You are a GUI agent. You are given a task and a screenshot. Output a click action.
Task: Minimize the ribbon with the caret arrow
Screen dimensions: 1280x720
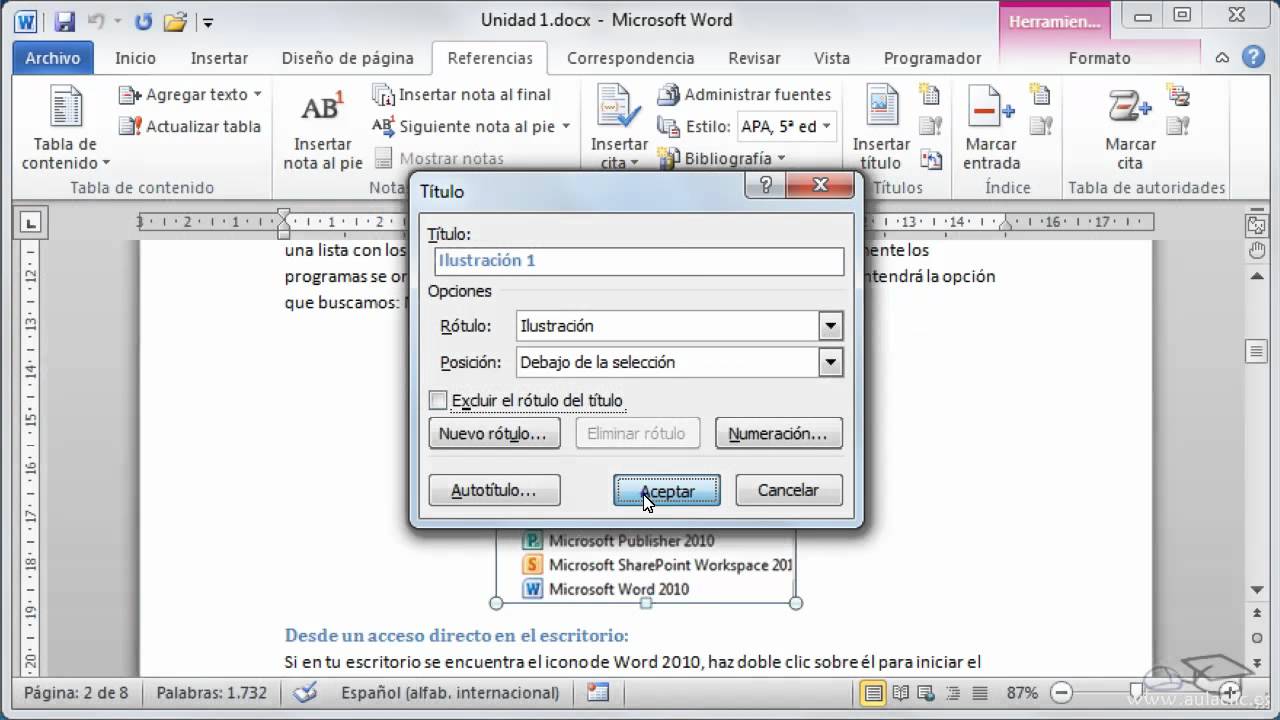(1223, 58)
